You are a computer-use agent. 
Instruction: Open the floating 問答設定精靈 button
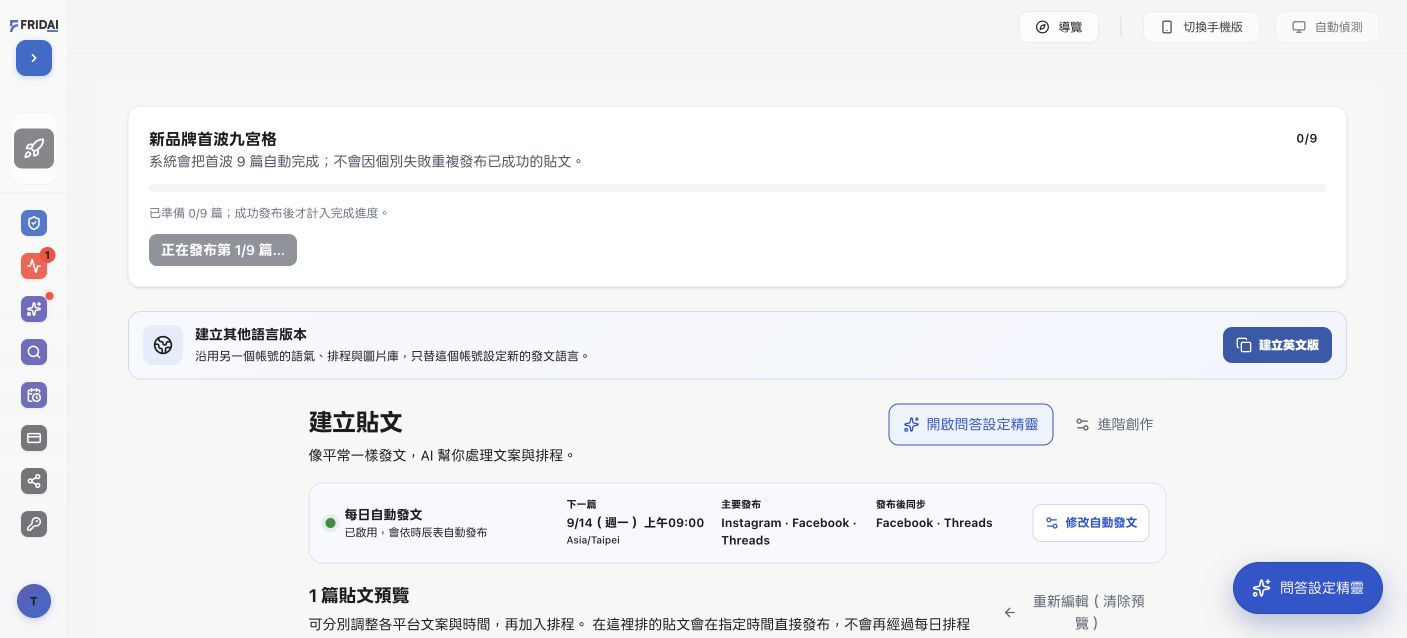[1308, 588]
